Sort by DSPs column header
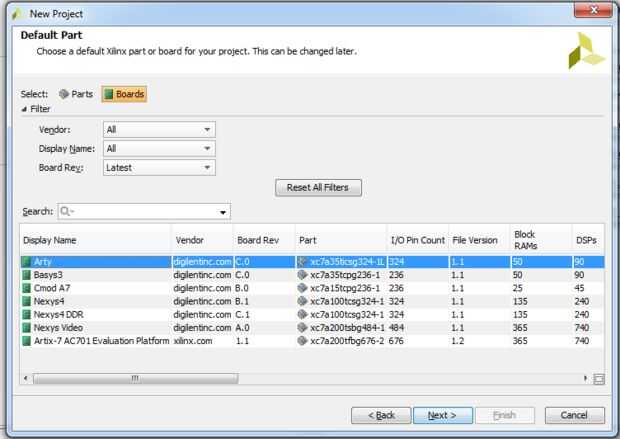 point(586,240)
